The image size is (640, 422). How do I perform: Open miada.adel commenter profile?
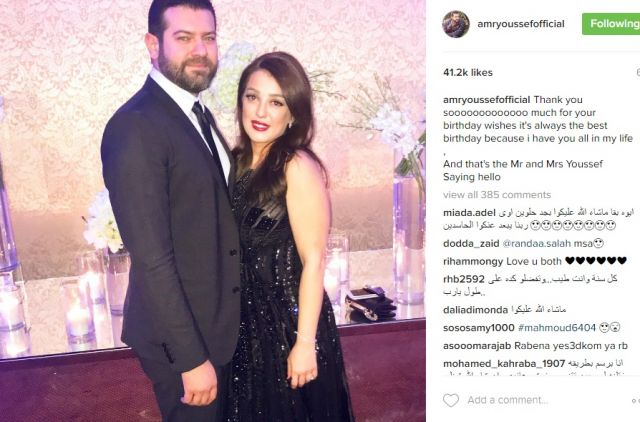coord(469,213)
